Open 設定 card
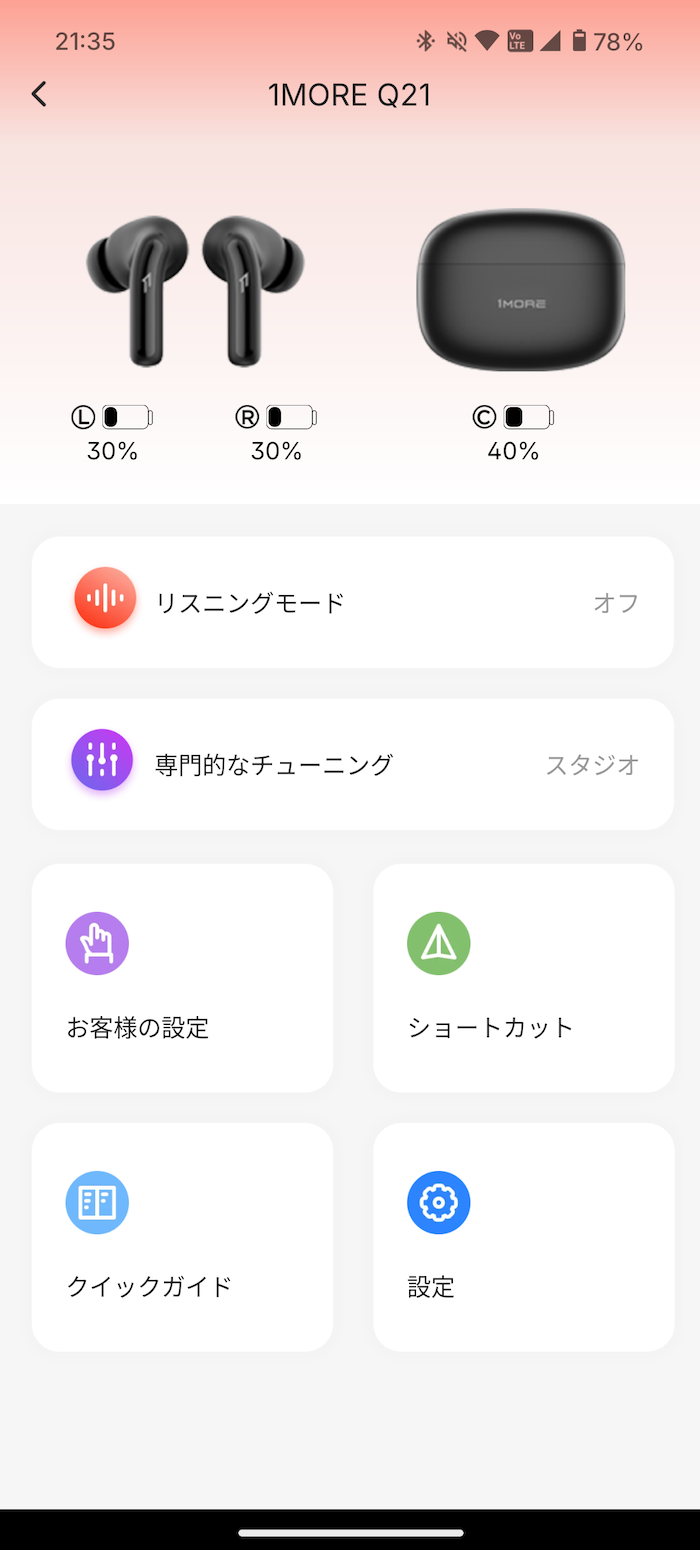The height and width of the screenshot is (1550, 700). click(524, 1237)
